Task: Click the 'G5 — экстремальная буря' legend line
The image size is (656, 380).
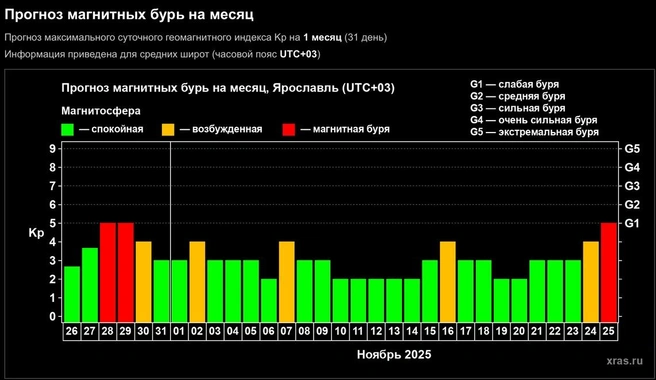Action: click(534, 132)
